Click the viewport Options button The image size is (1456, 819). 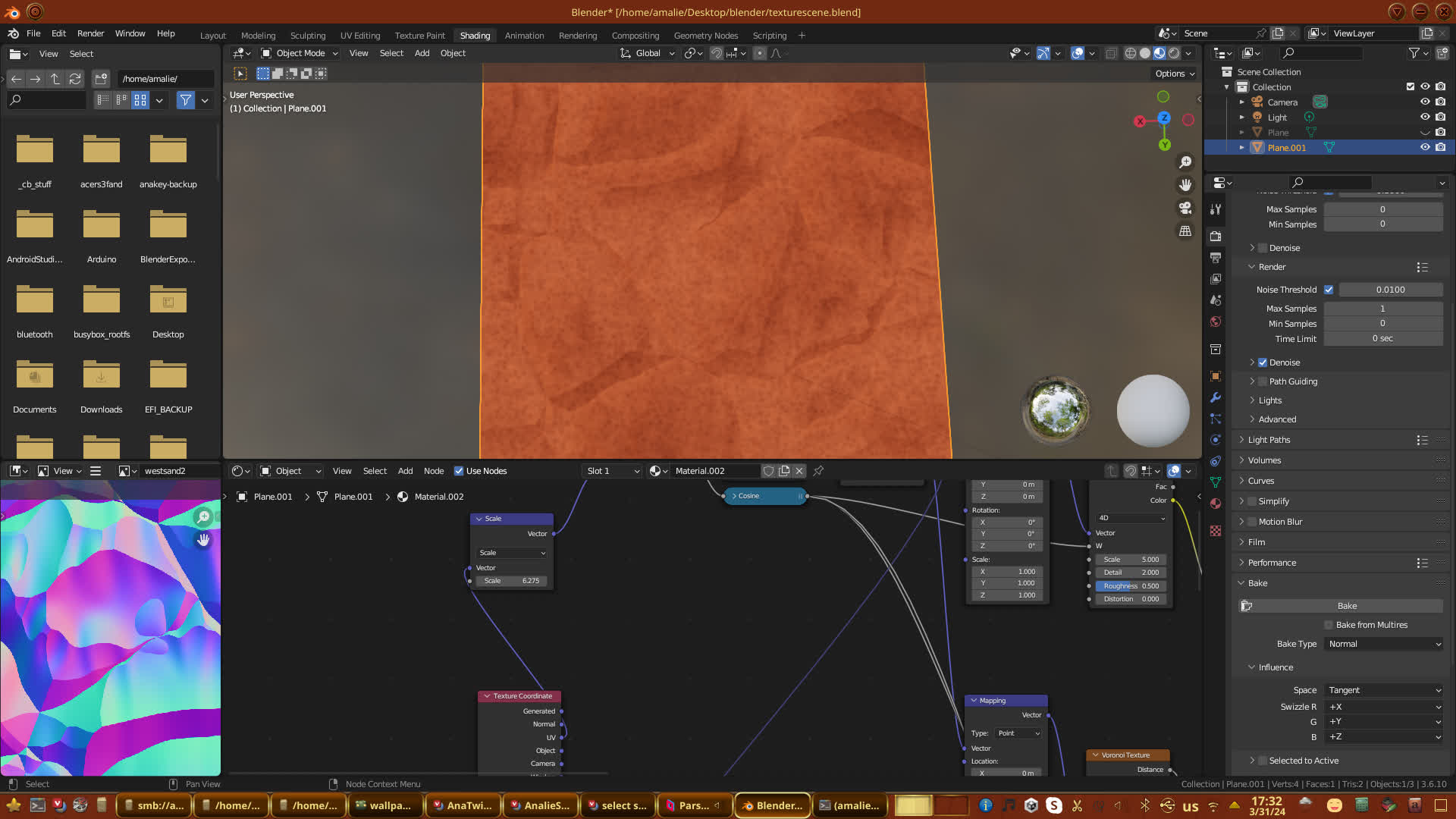pos(1175,74)
